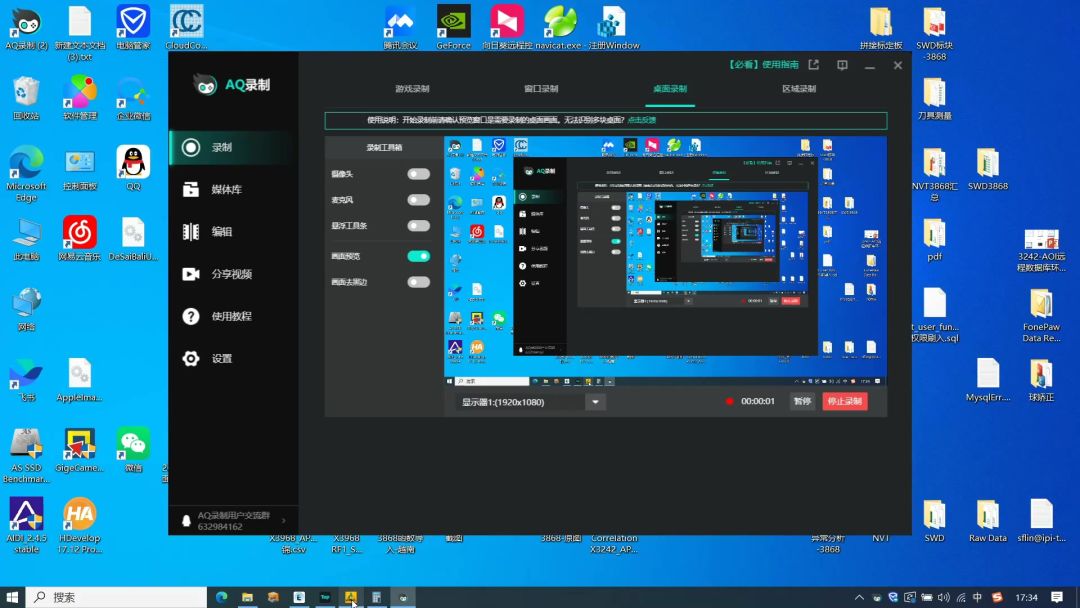This screenshot has width=1080, height=608.
Task: Click the 暂停 pause button
Action: coord(802,401)
